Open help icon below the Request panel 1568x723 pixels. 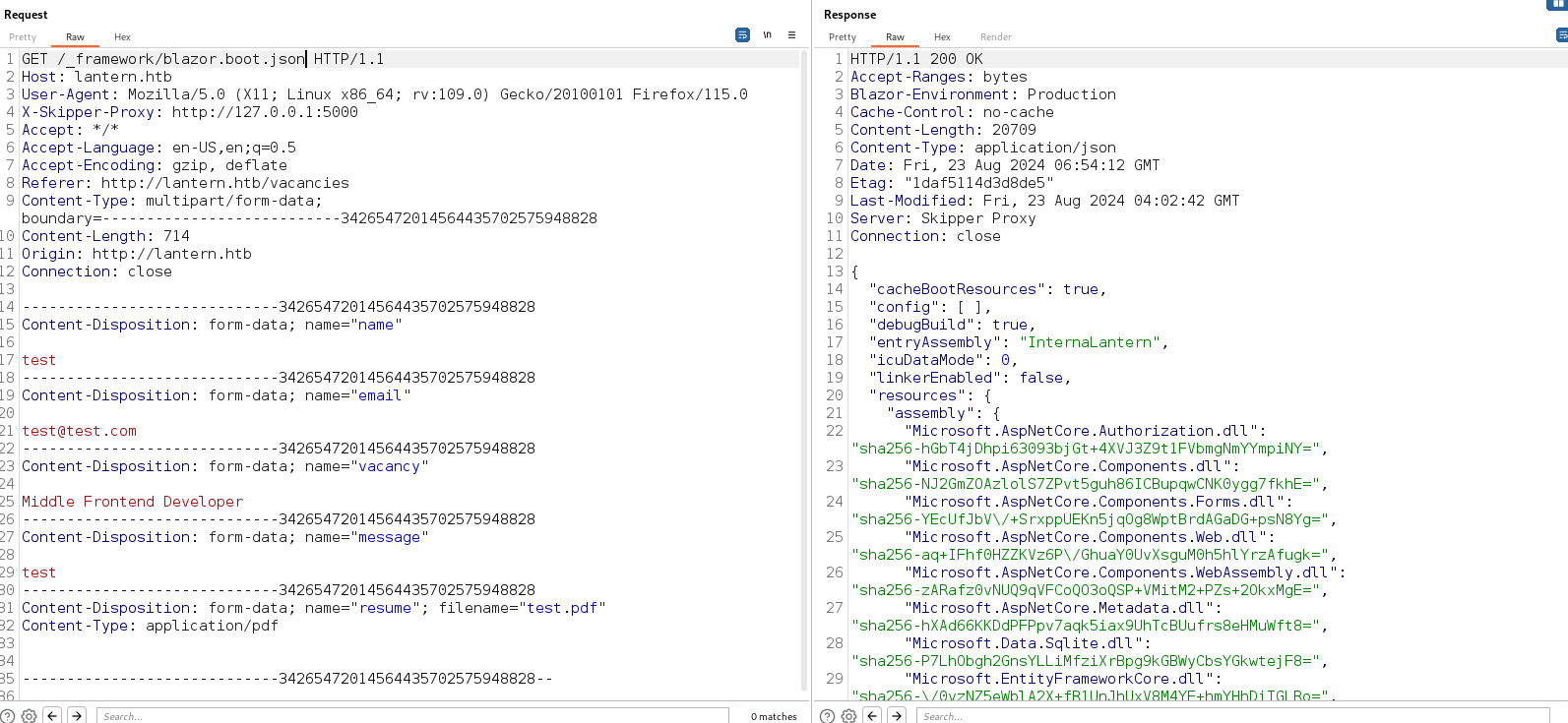[x=8, y=716]
